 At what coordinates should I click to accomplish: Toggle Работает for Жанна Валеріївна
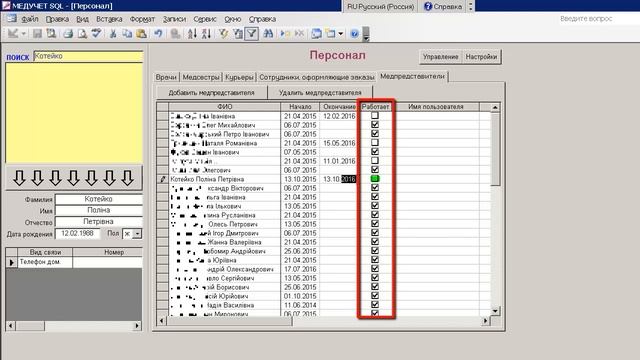[x=375, y=242]
